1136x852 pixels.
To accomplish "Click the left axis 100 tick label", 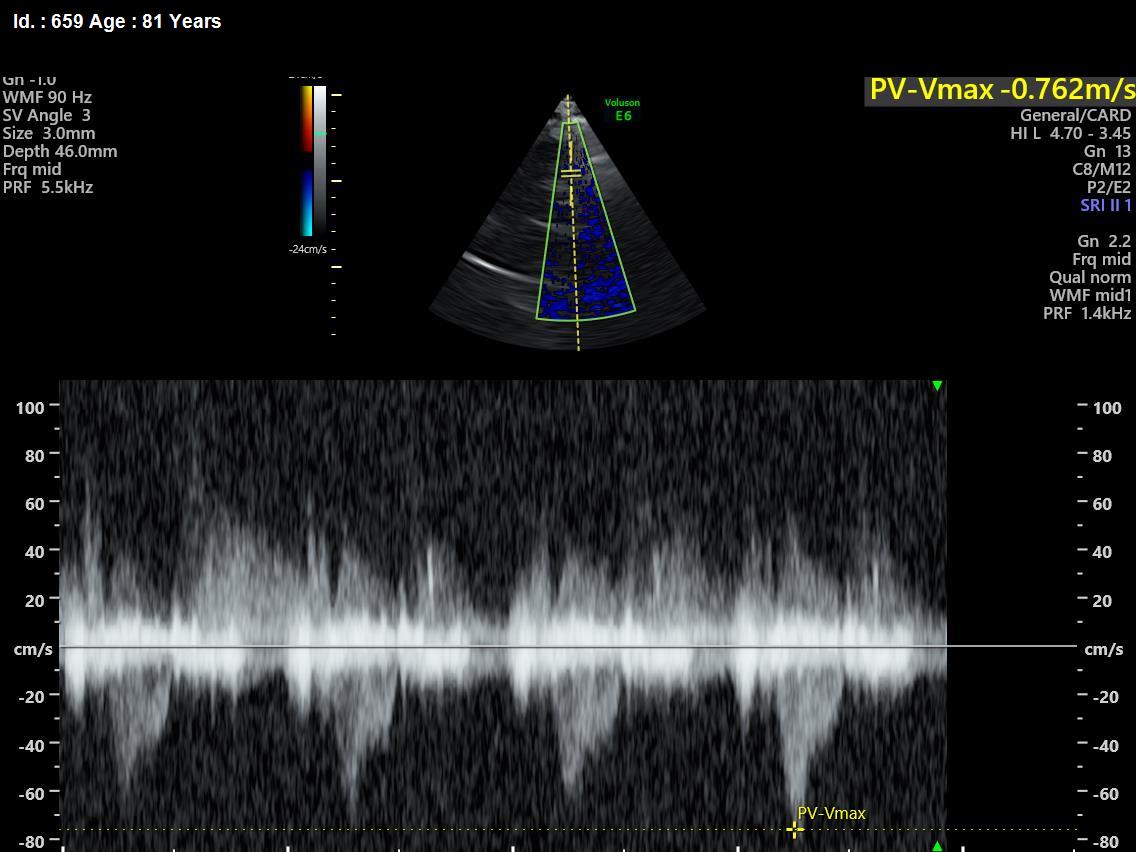I will click(x=30, y=408).
